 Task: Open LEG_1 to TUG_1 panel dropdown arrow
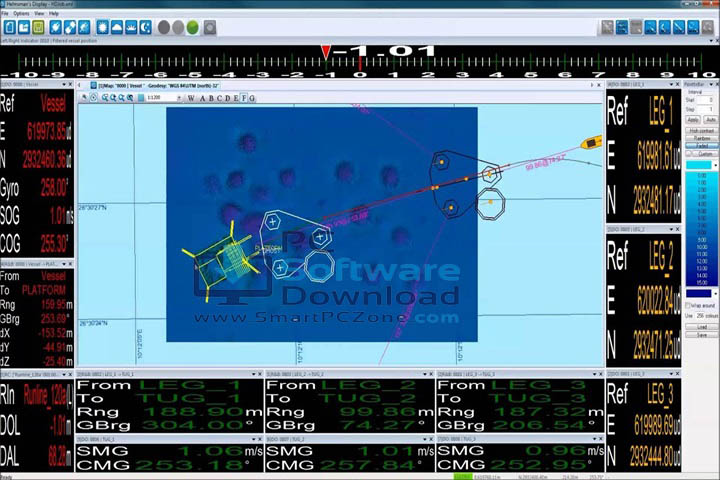[x=253, y=374]
